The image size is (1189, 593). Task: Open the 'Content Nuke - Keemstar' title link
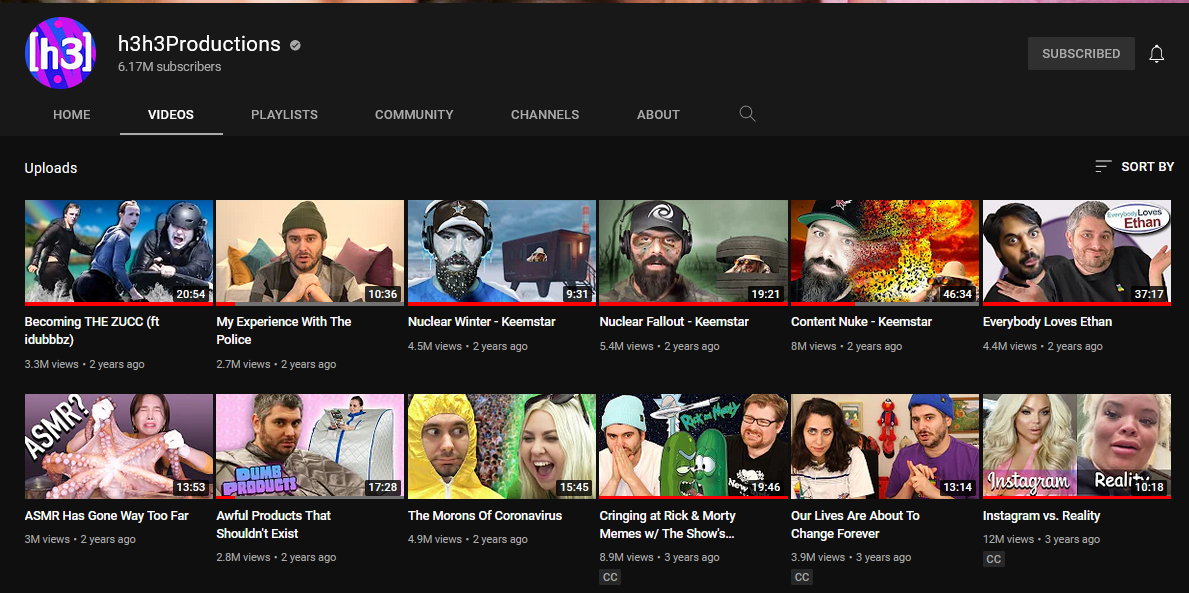point(861,322)
